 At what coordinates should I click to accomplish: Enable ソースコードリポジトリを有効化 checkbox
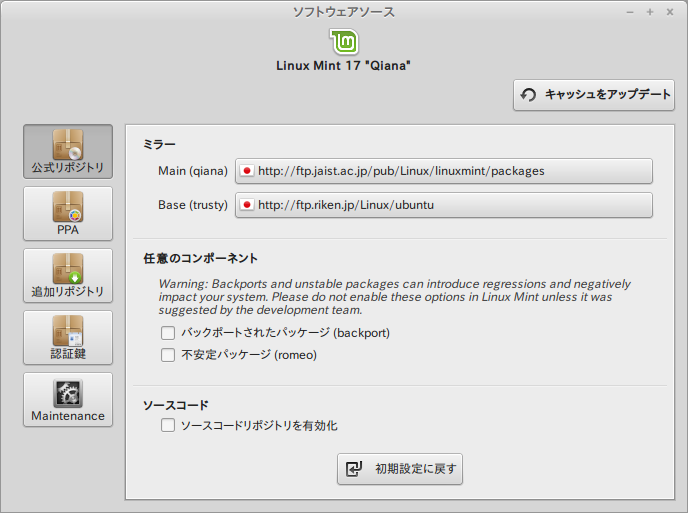tap(168, 425)
